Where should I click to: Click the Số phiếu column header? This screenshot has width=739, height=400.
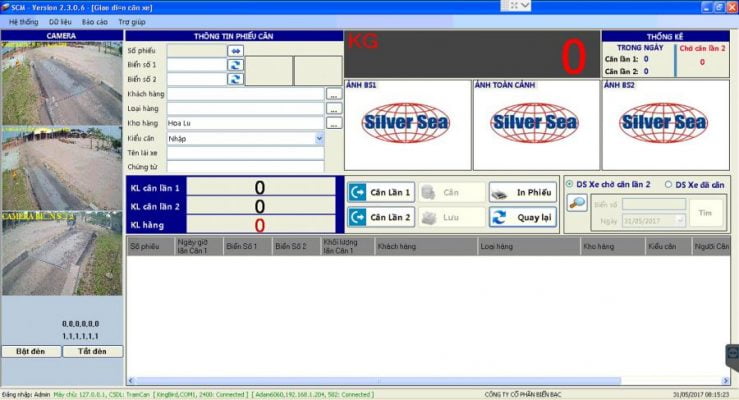(x=150, y=246)
